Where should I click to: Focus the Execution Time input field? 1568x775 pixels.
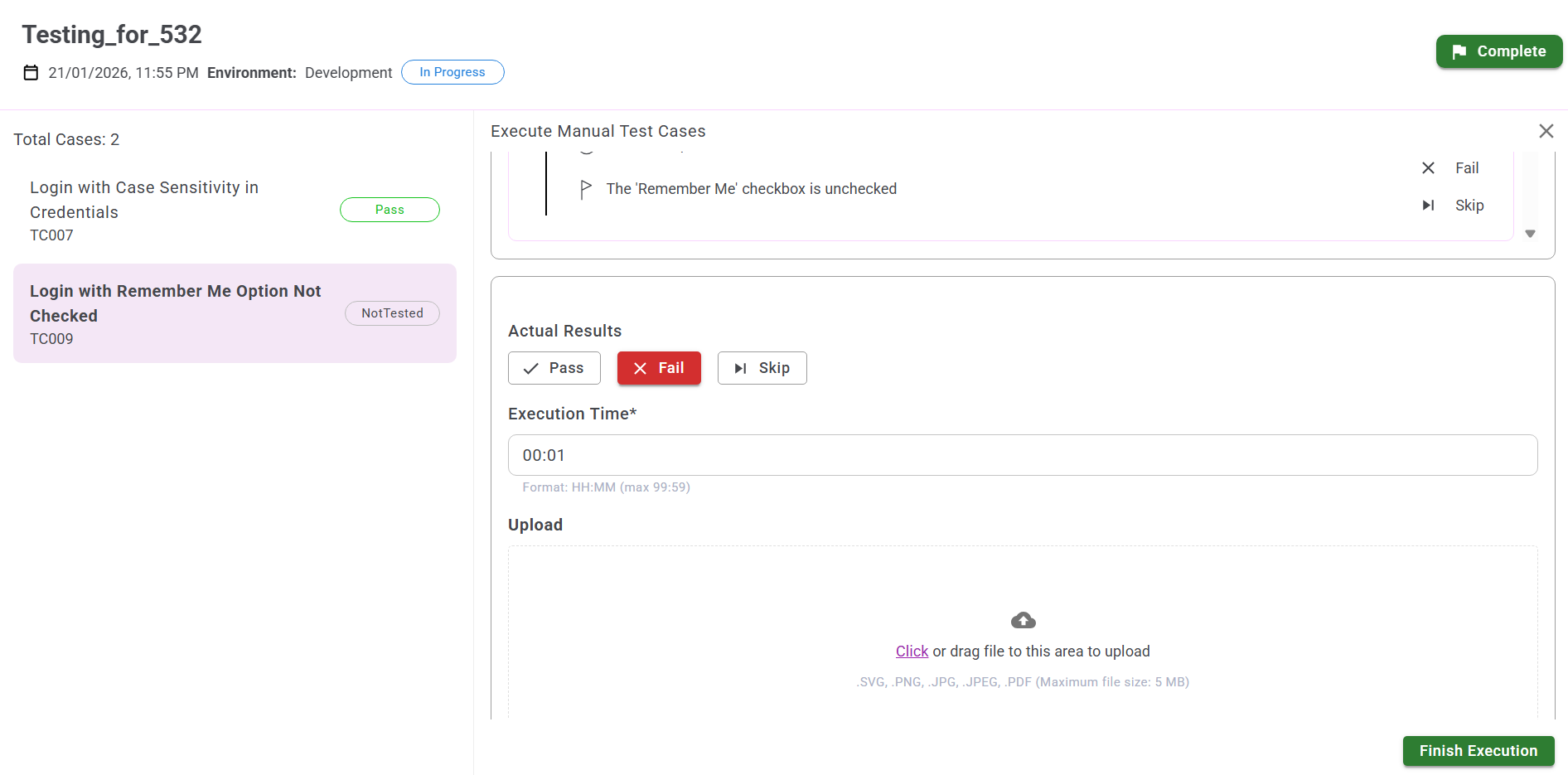pos(1022,455)
